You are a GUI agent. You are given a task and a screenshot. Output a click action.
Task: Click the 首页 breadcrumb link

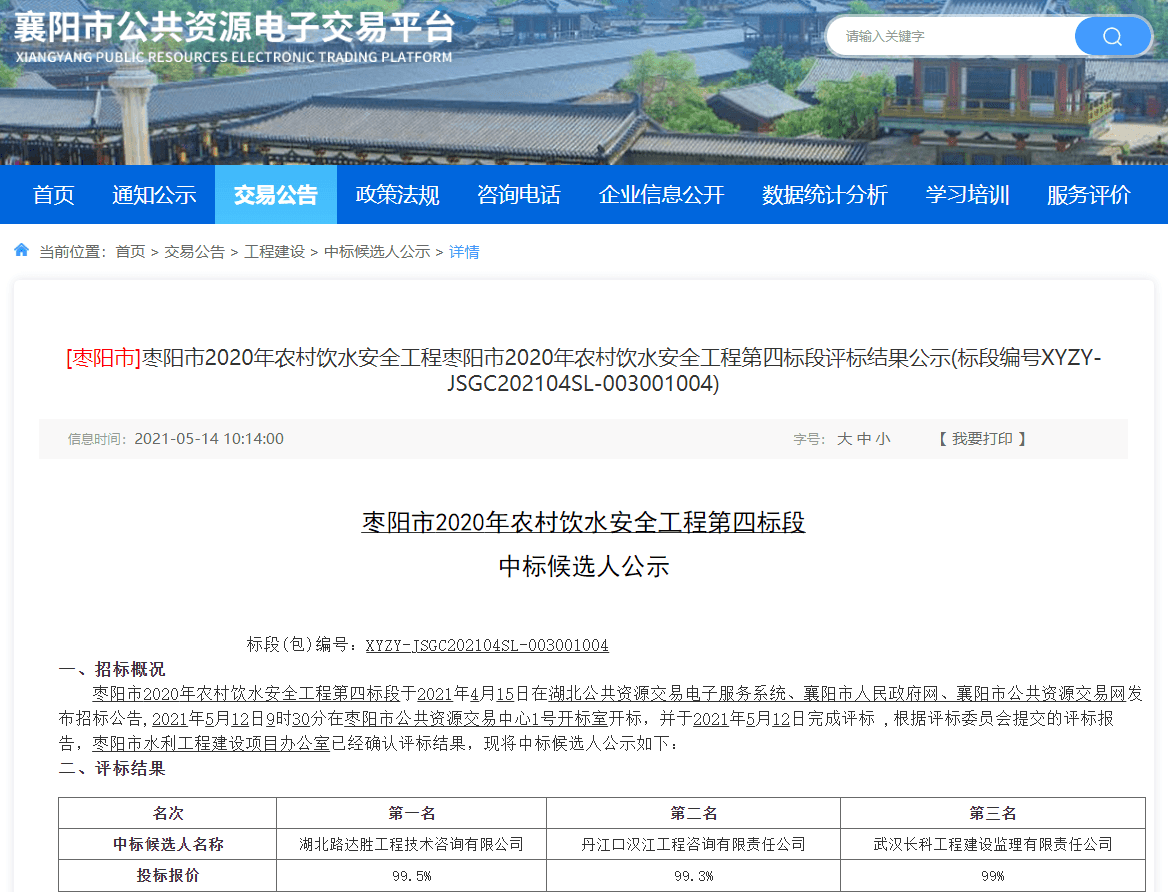tap(130, 252)
